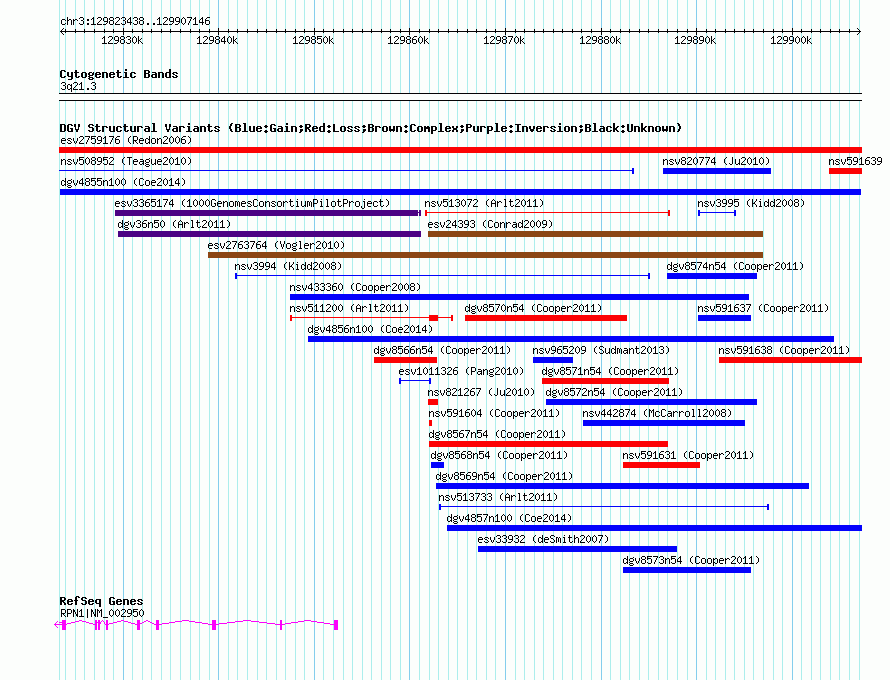This screenshot has height=680, width=890.
Task: Select the purple dgv36n50 inversion bar
Action: click(x=270, y=234)
